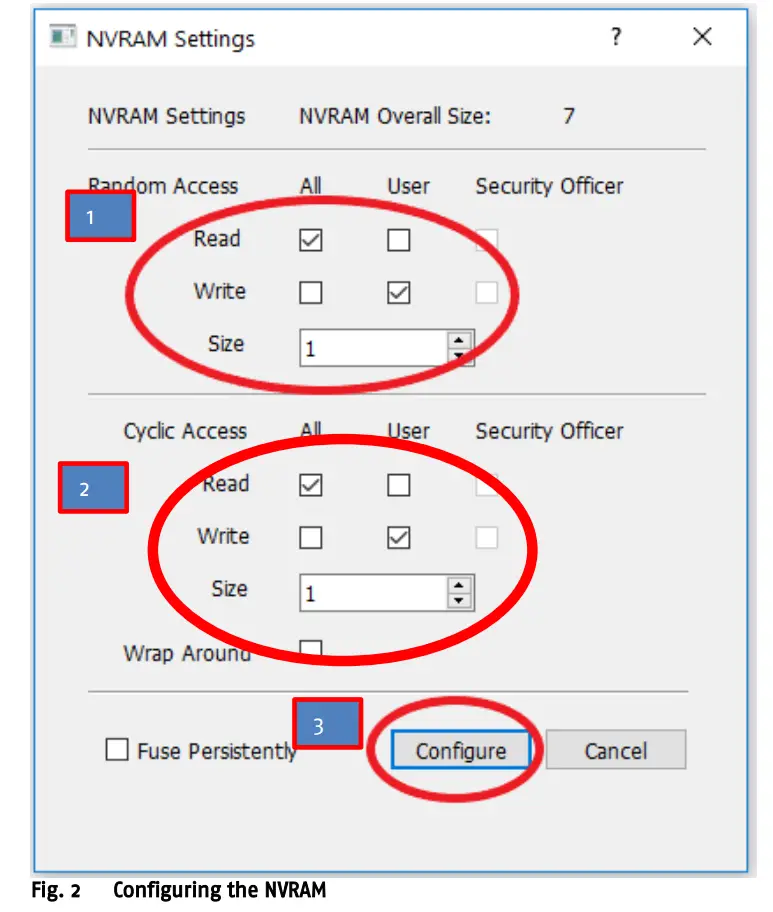The width and height of the screenshot is (773, 912).
Task: Decrease Random Access Size with the down arrow
Action: coord(459,354)
